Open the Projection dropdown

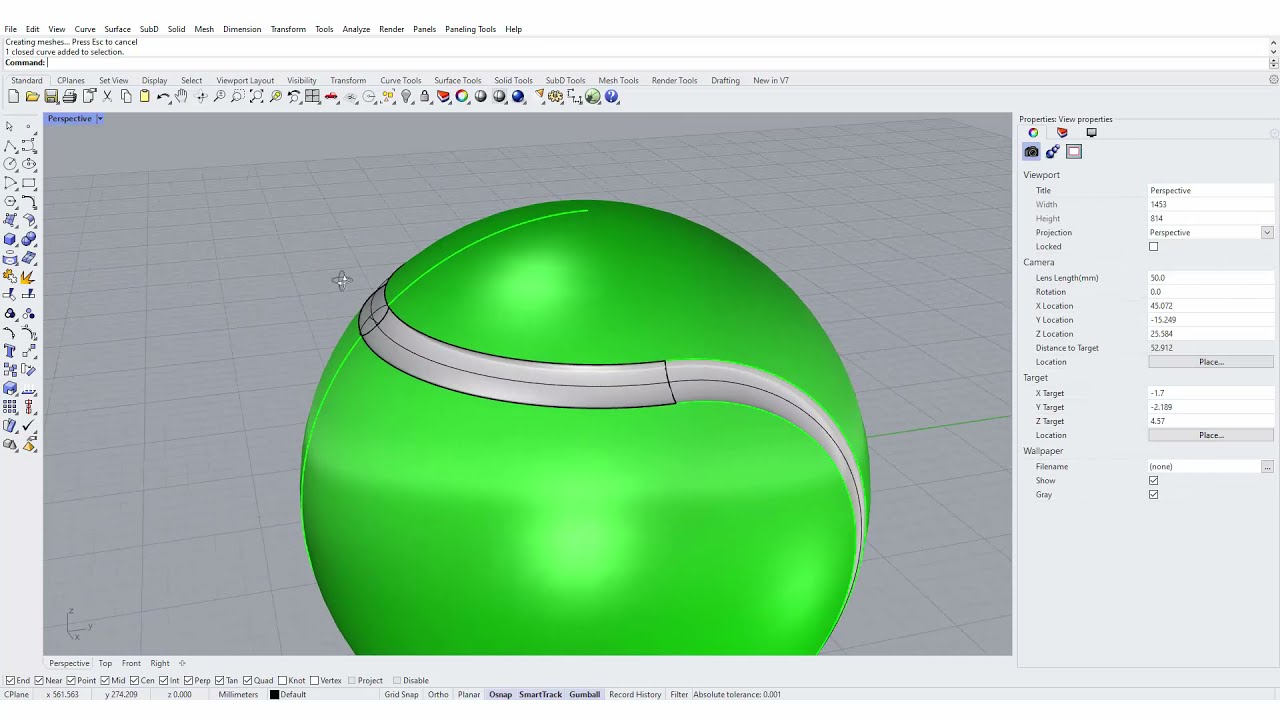(x=1267, y=233)
